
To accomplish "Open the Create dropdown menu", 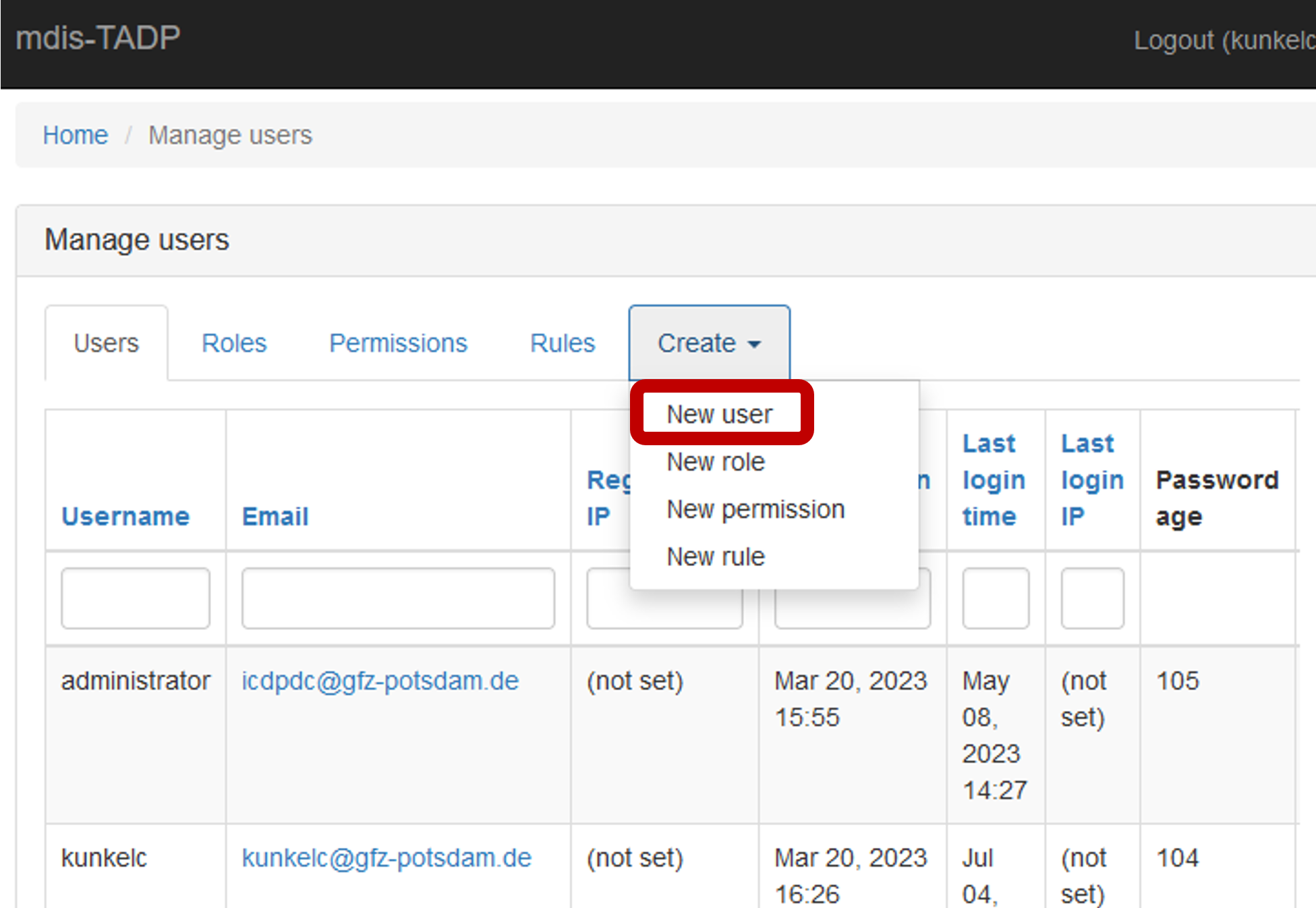I will tap(698, 343).
